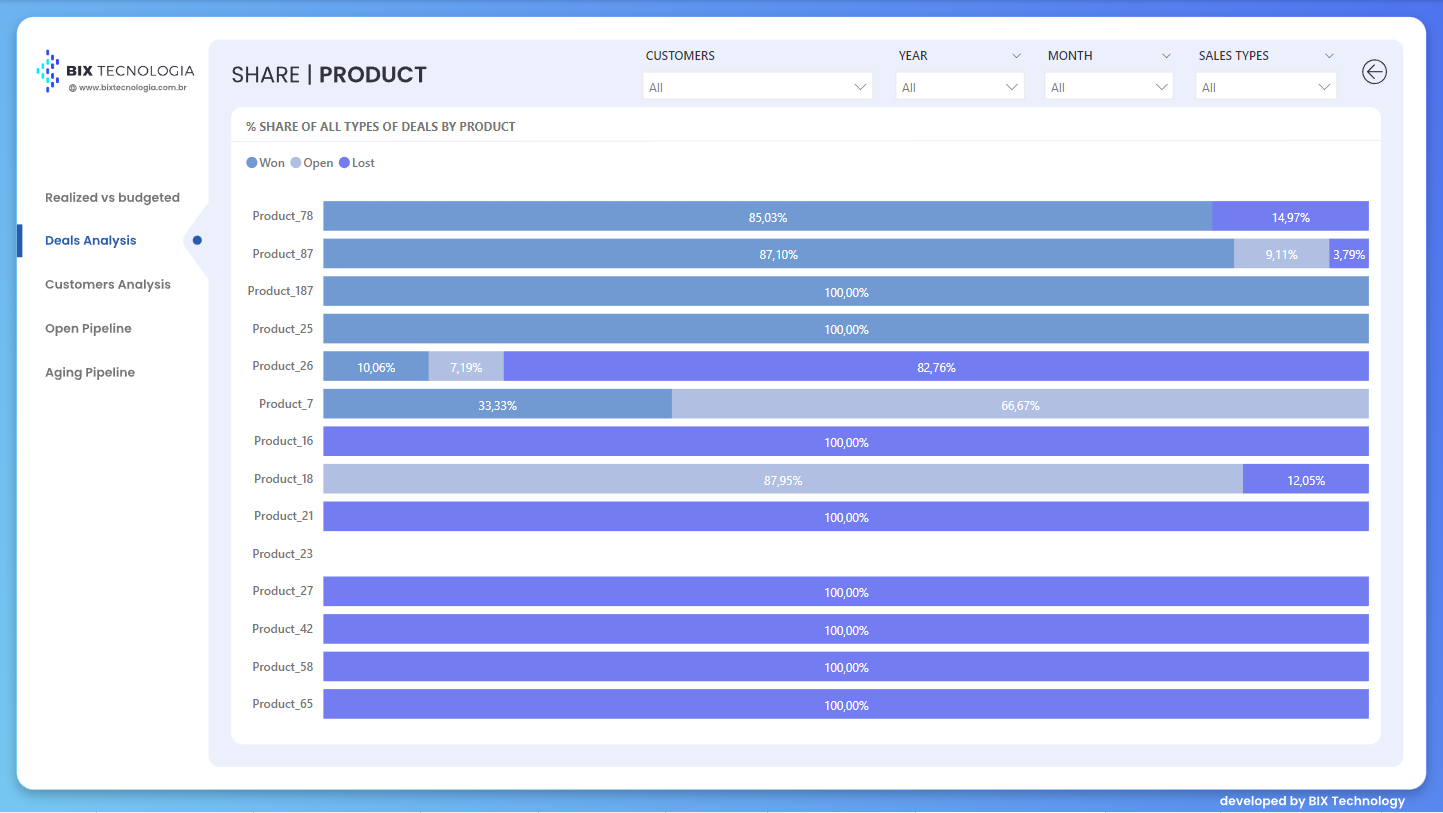Toggle the Won series visibility in legend

265,162
